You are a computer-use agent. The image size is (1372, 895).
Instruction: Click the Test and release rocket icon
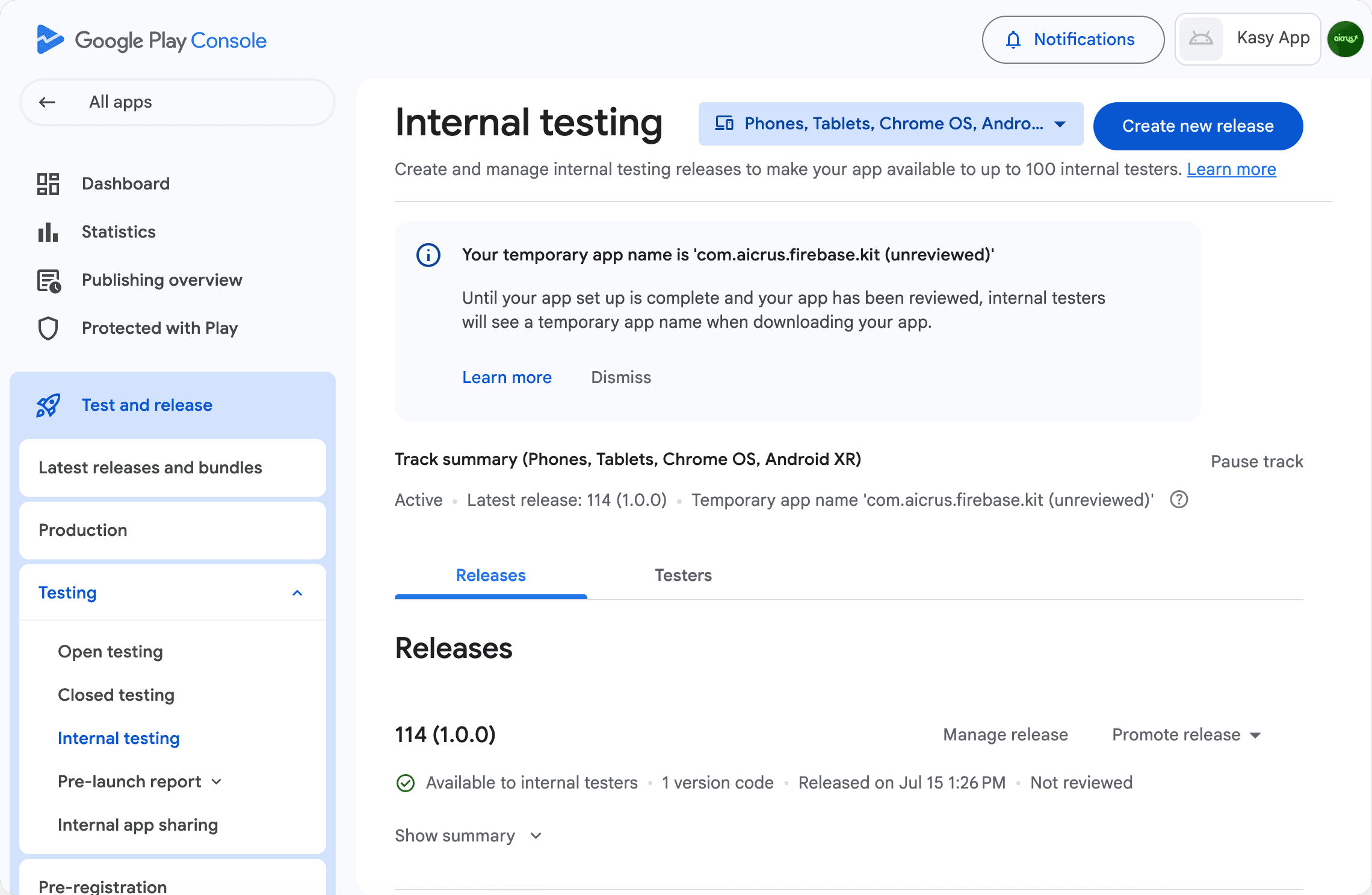coord(48,405)
